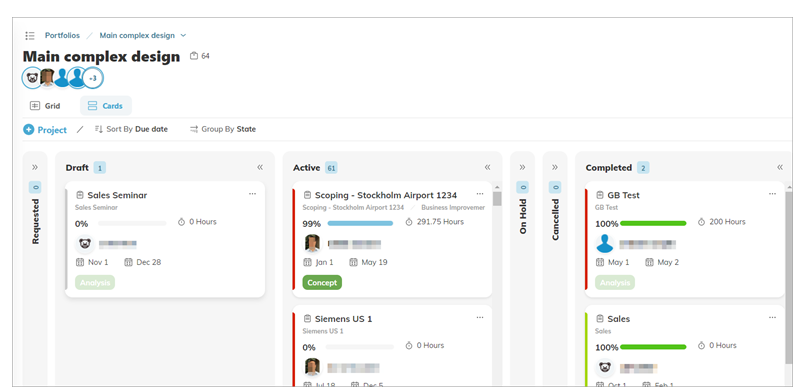Click the Concept tag on the Stockholm Airport card
This screenshot has height=390, width=795.
point(322,282)
